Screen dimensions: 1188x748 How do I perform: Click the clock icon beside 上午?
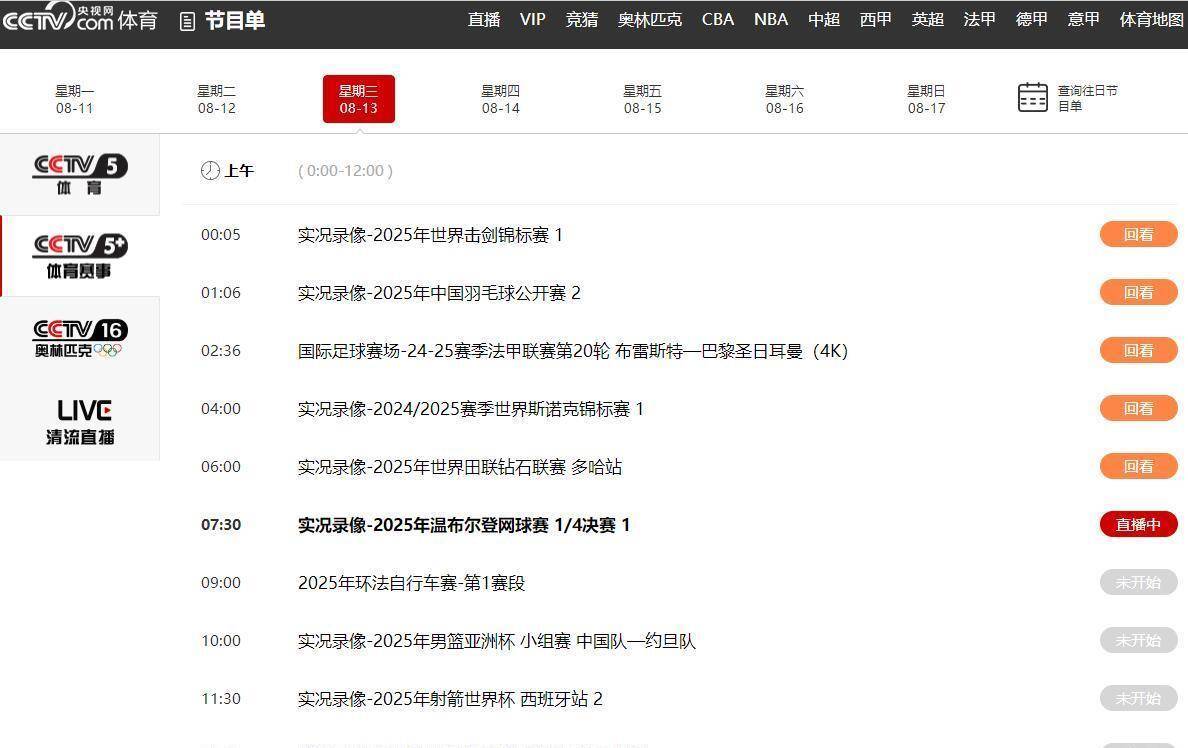pos(210,171)
